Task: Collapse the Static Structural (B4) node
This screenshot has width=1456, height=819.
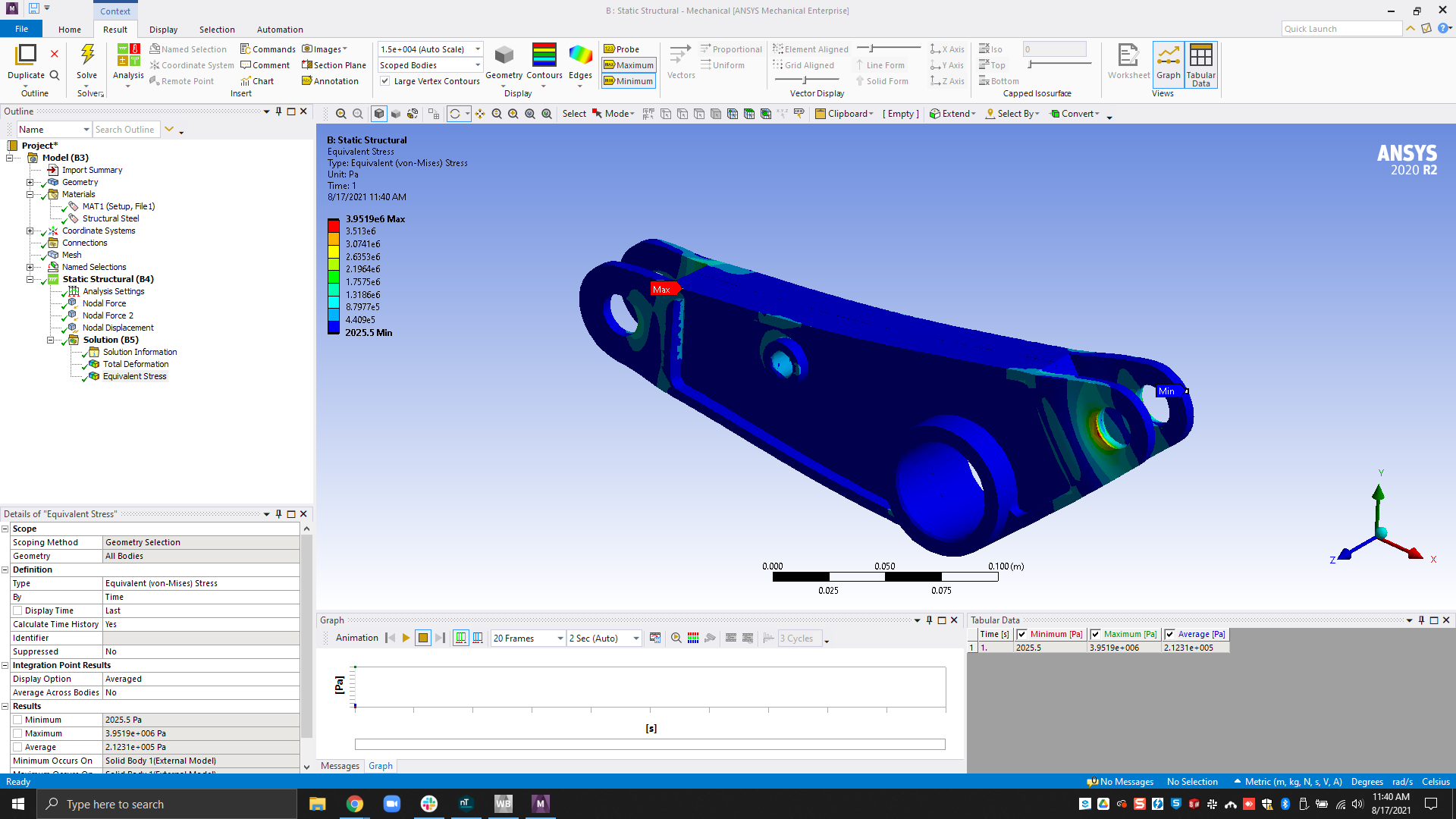Action: (30, 279)
